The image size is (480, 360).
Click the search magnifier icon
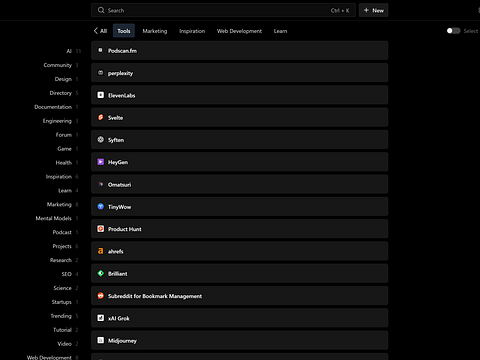pos(101,10)
